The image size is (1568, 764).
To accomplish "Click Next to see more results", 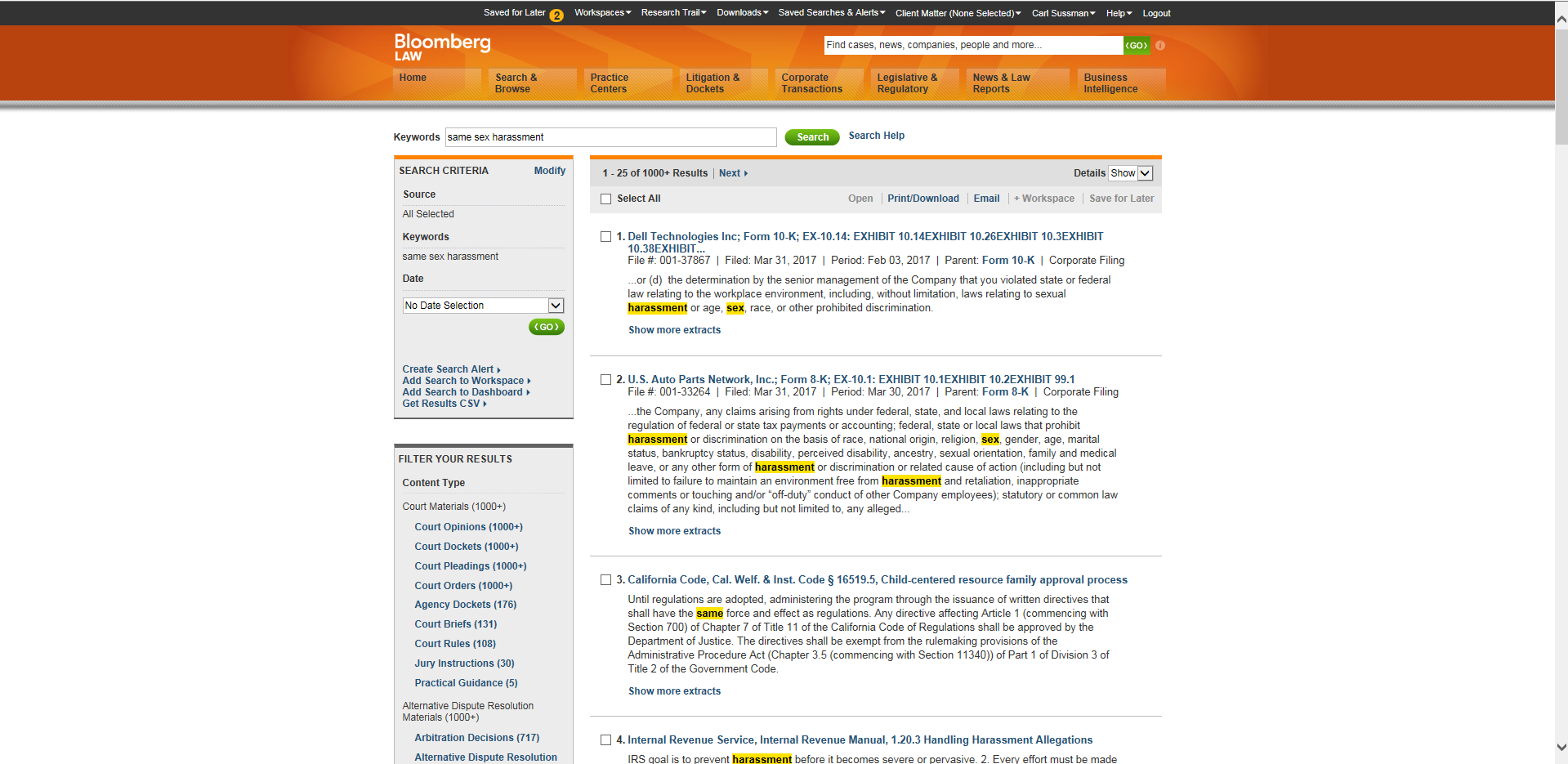I will [x=730, y=172].
